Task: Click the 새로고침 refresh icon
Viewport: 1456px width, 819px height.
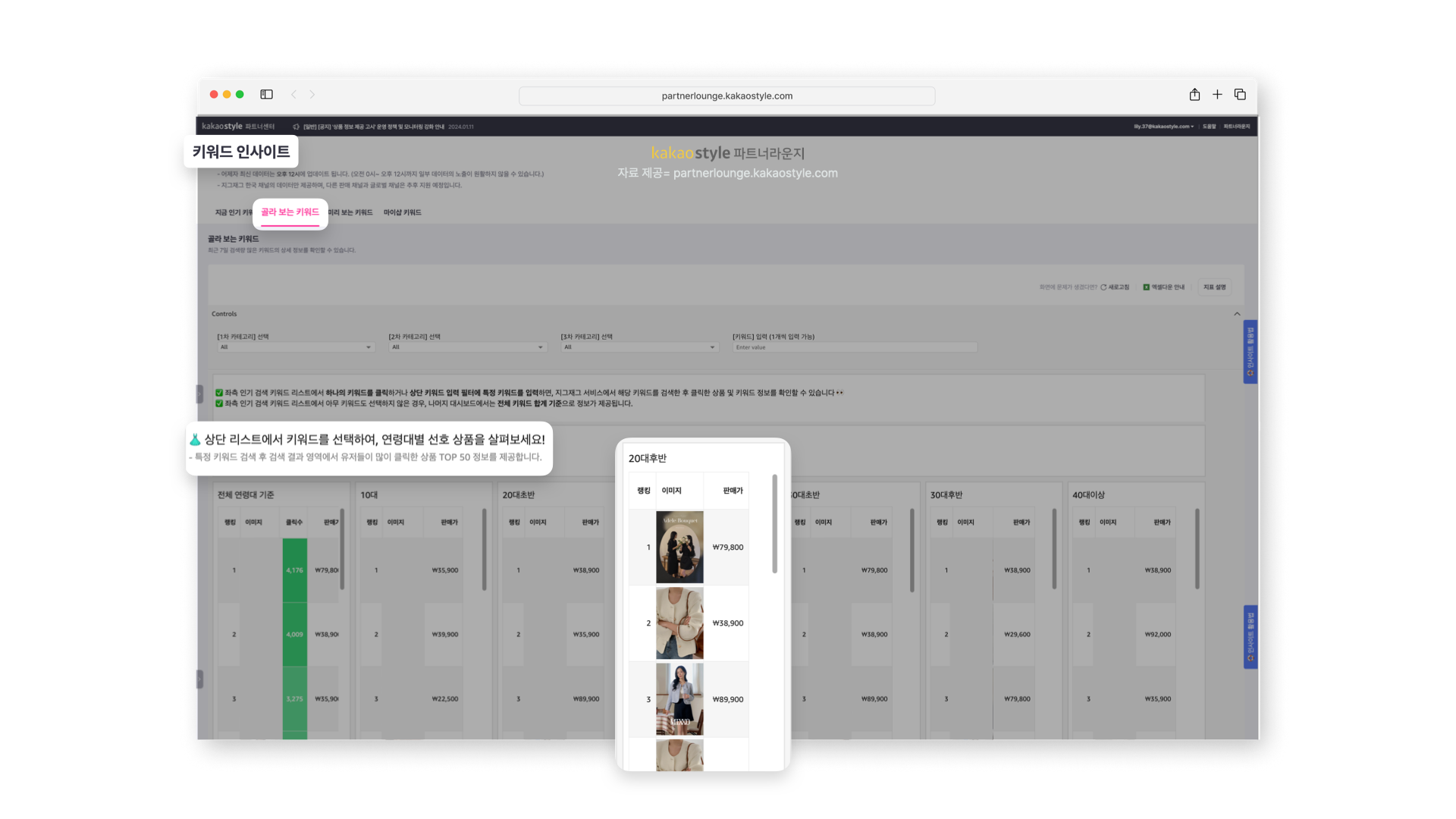Action: [x=1103, y=287]
